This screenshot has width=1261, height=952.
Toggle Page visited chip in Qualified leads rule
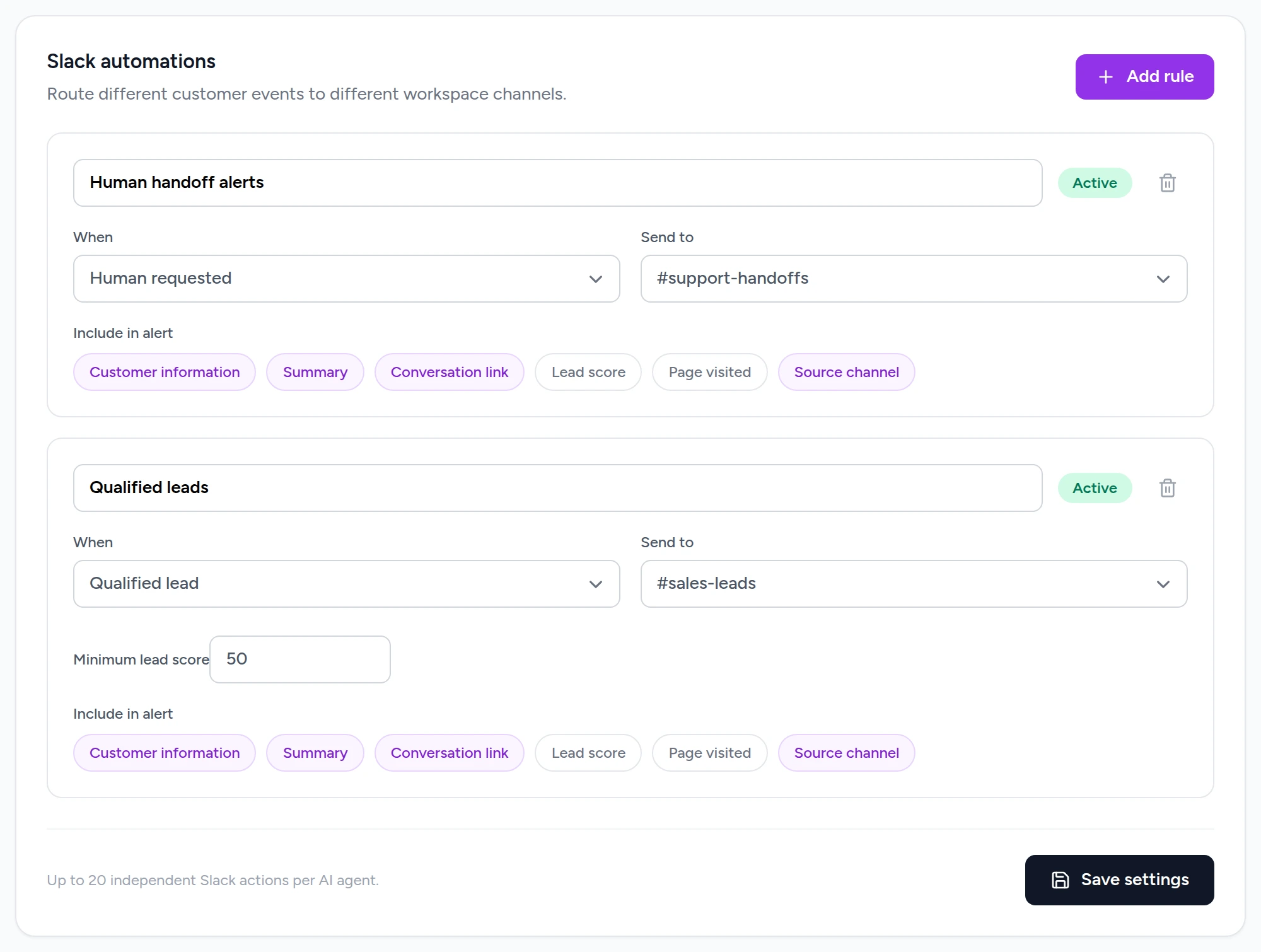710,753
